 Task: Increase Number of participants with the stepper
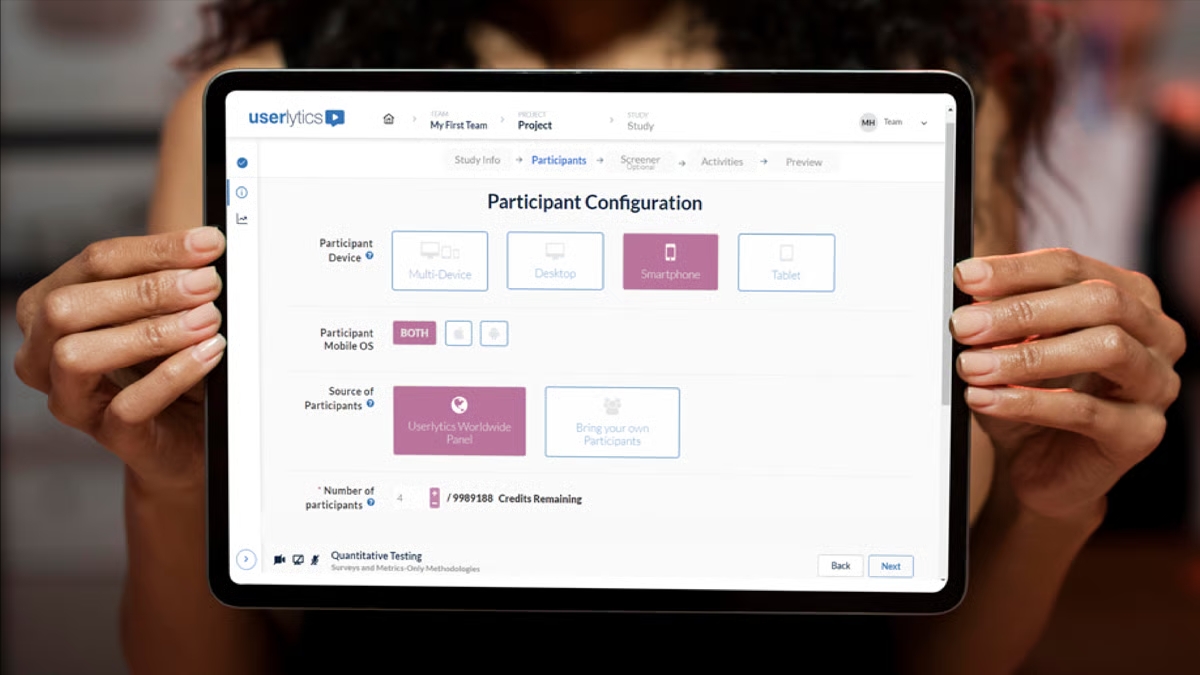(x=434, y=492)
